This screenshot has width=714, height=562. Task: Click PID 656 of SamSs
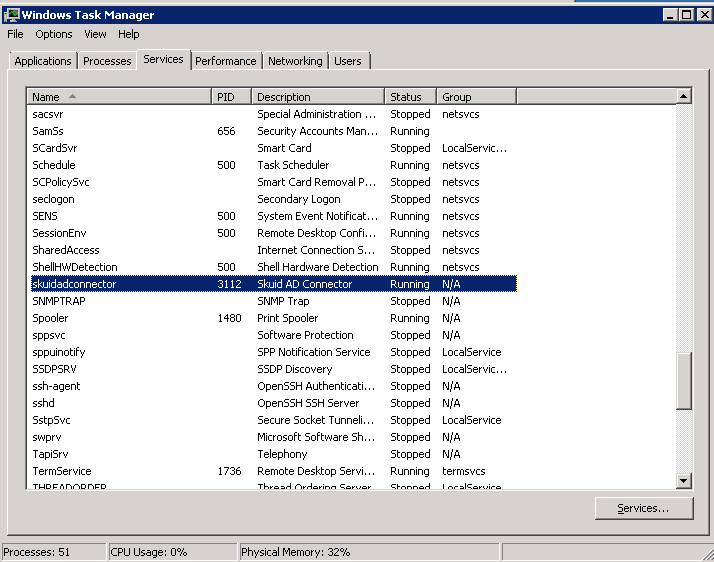[226, 131]
